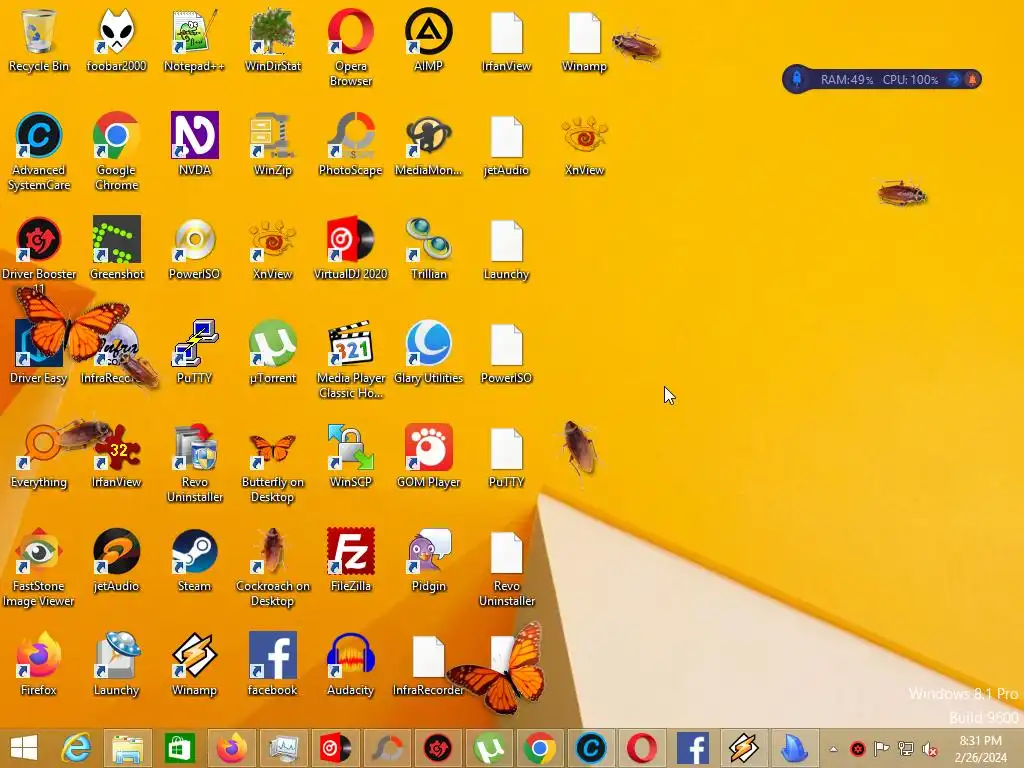1024x768 pixels.
Task: Select the WinSCP desktop shortcut
Action: [x=351, y=456]
